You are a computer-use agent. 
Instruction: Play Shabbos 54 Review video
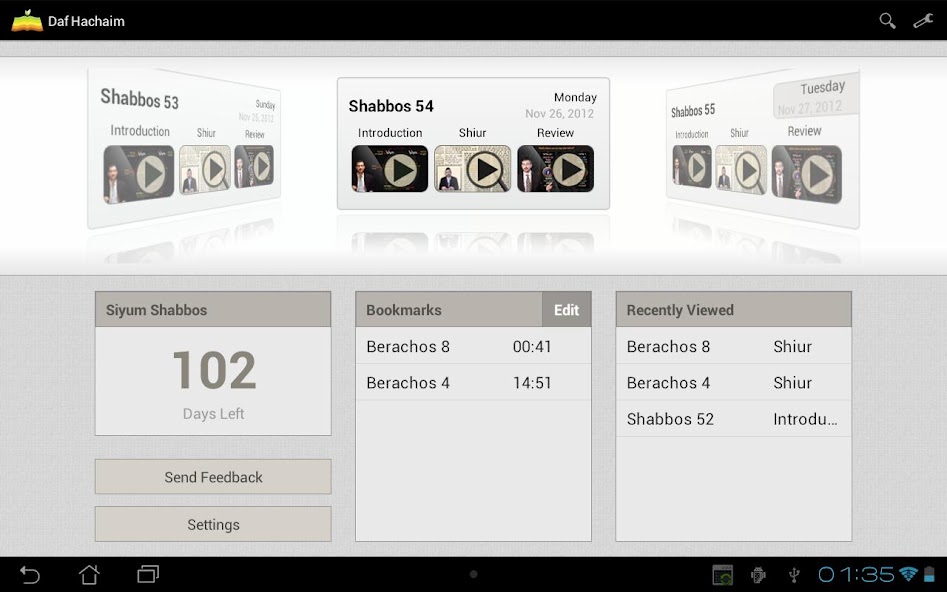[x=555, y=169]
